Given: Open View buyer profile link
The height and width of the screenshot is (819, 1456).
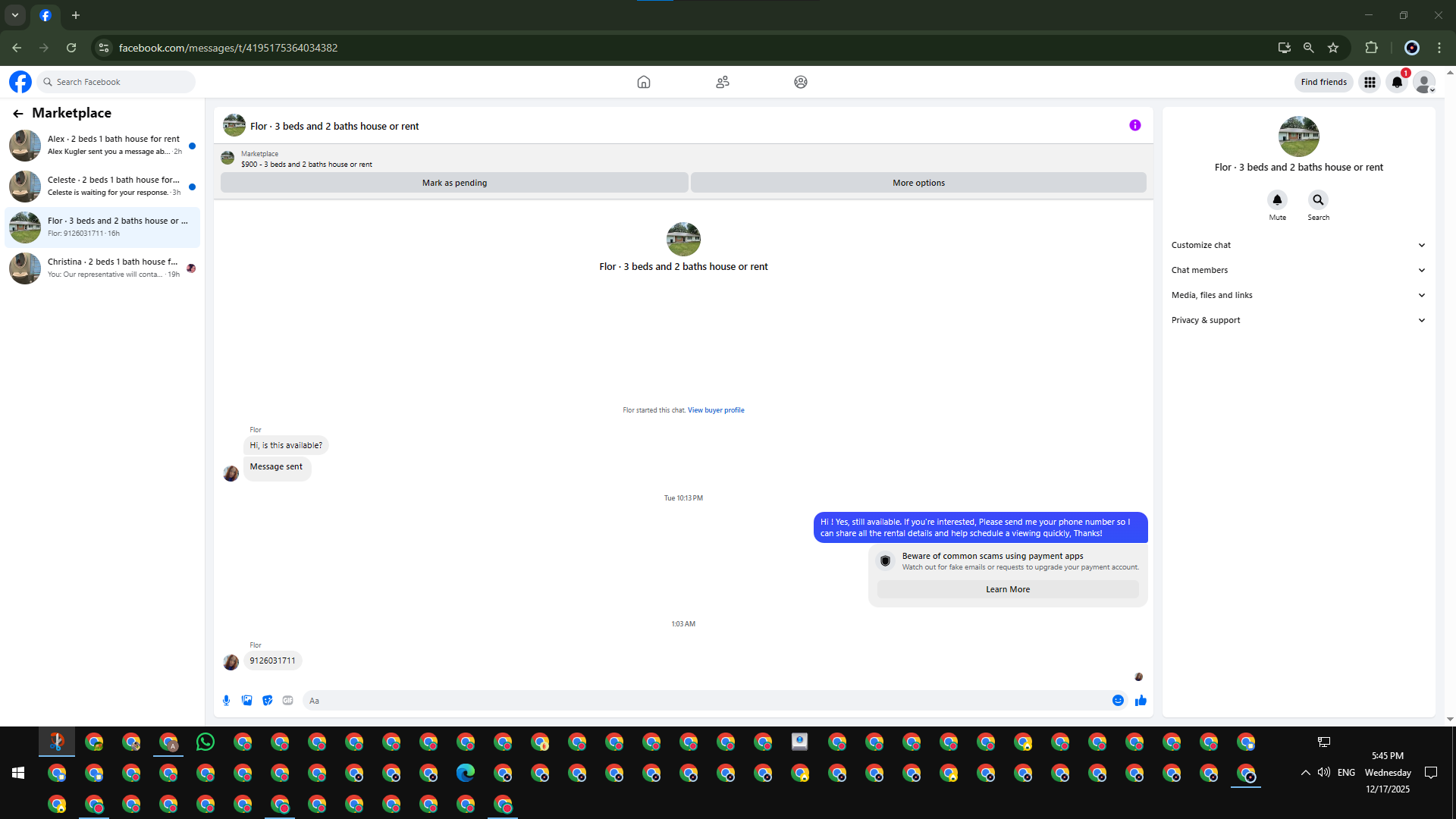Looking at the screenshot, I should pos(716,410).
